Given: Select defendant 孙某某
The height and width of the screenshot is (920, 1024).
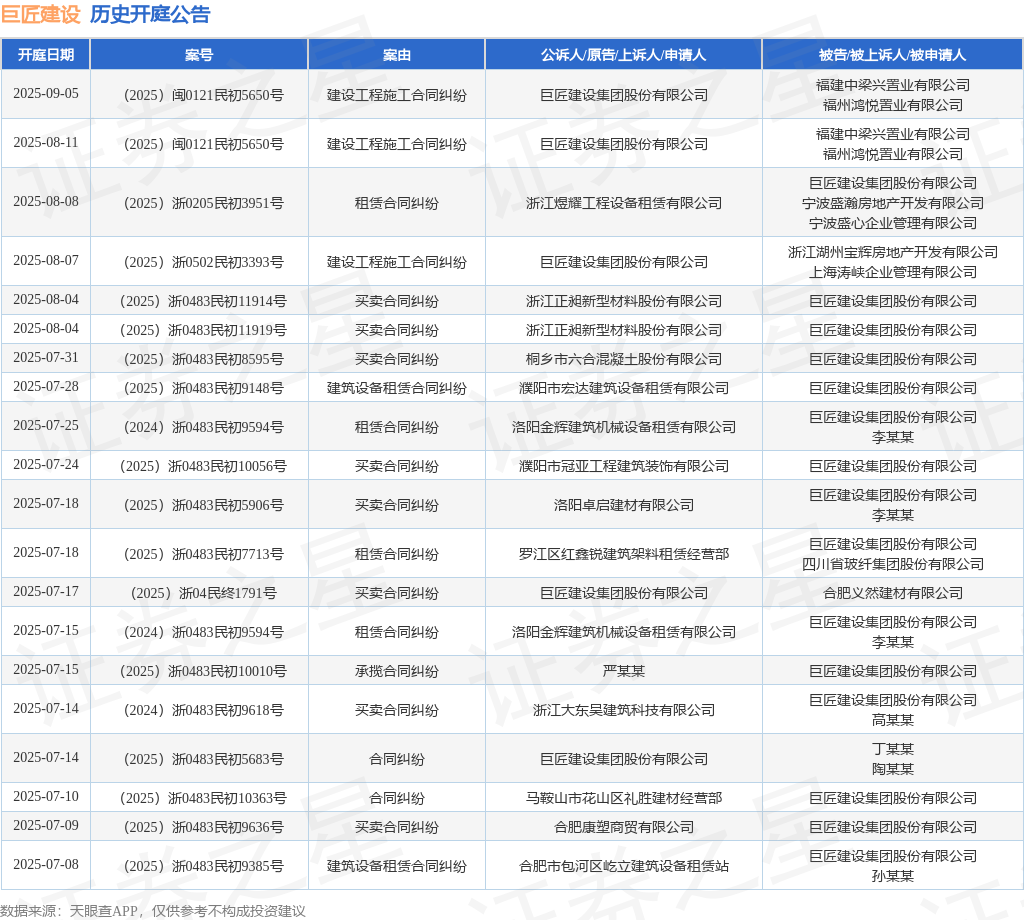Looking at the screenshot, I should click(893, 876).
